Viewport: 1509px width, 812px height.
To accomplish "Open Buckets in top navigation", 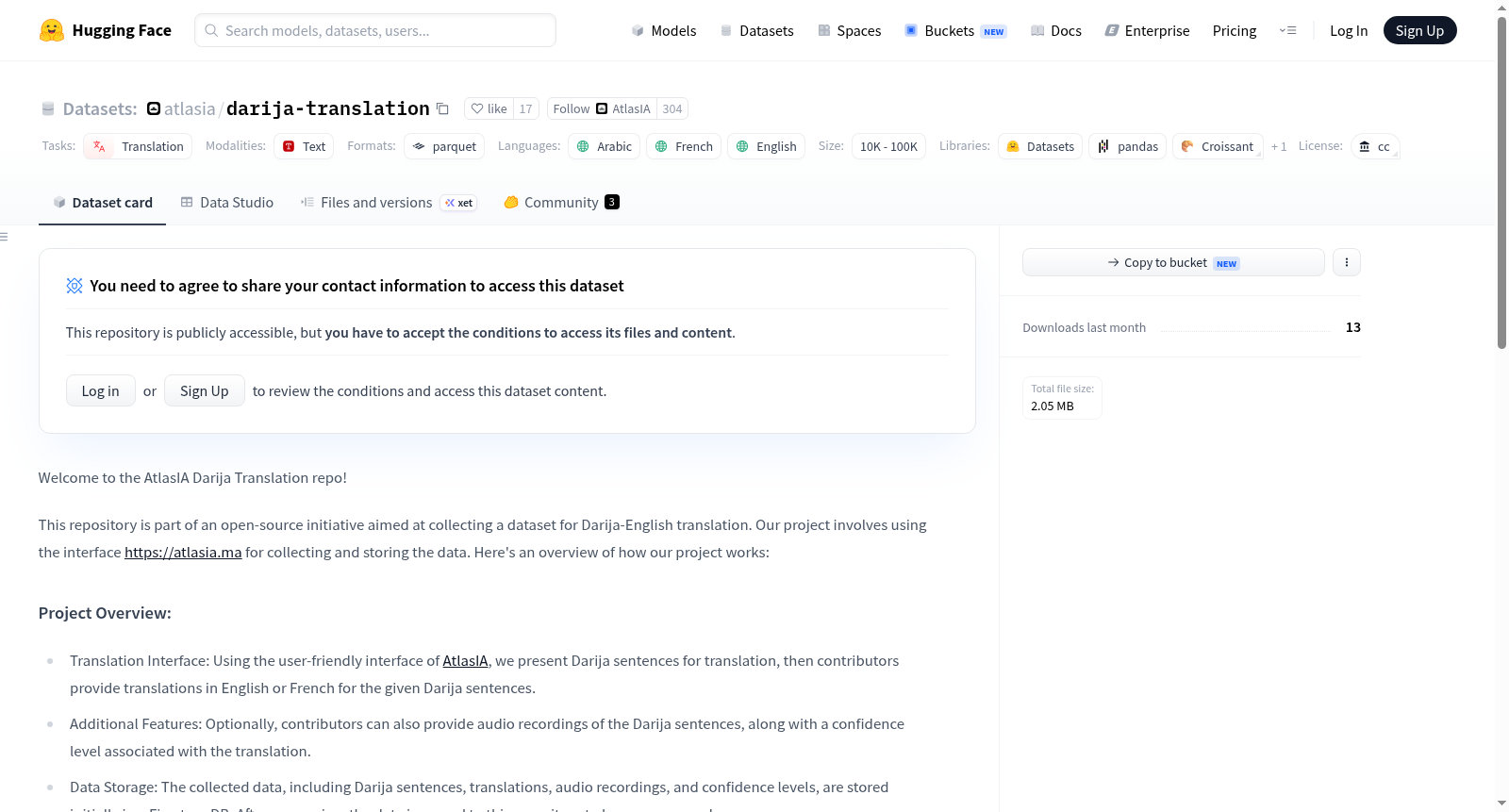I will pyautogui.click(x=955, y=30).
